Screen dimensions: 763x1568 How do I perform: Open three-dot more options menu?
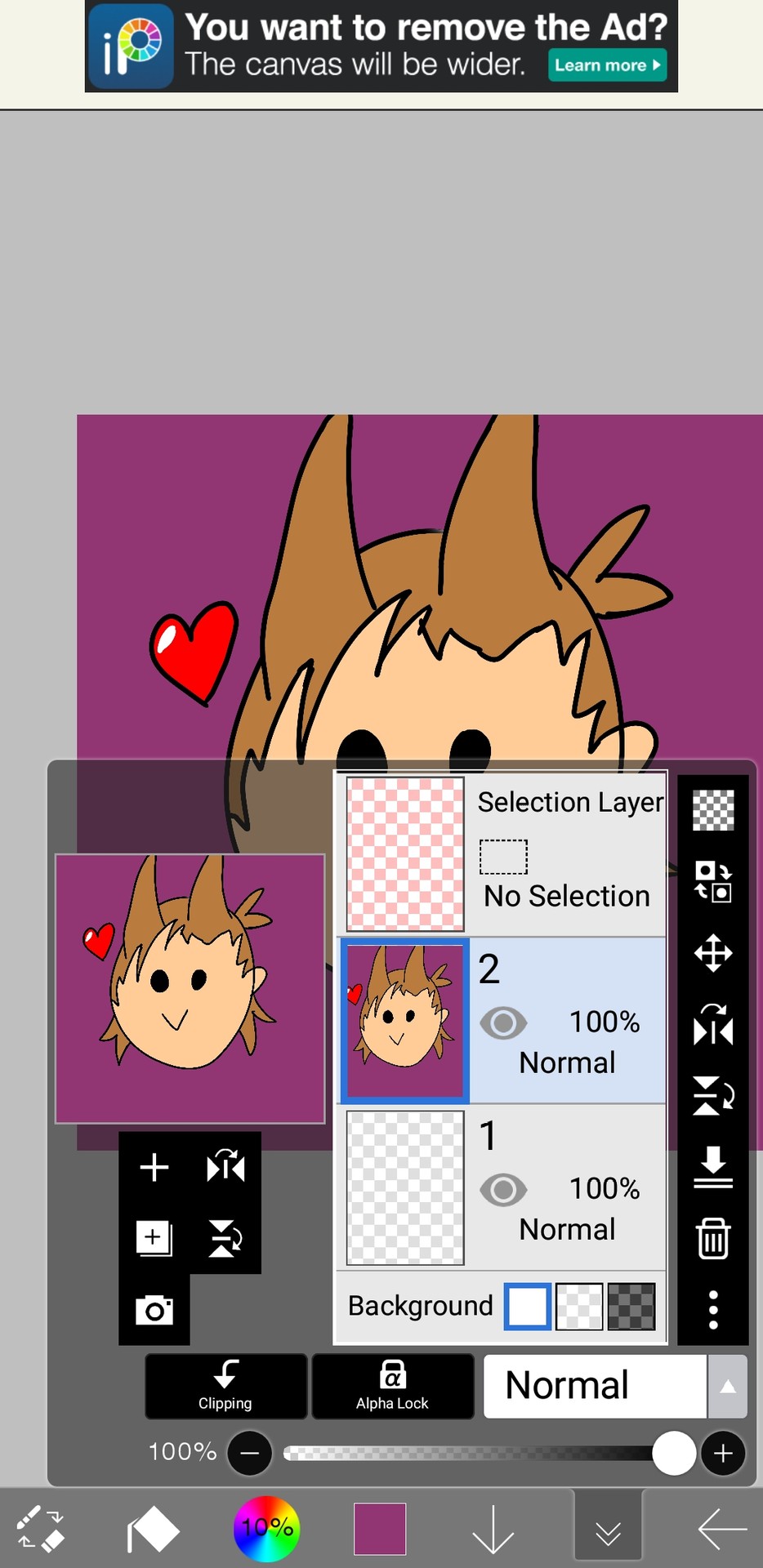tap(713, 1309)
